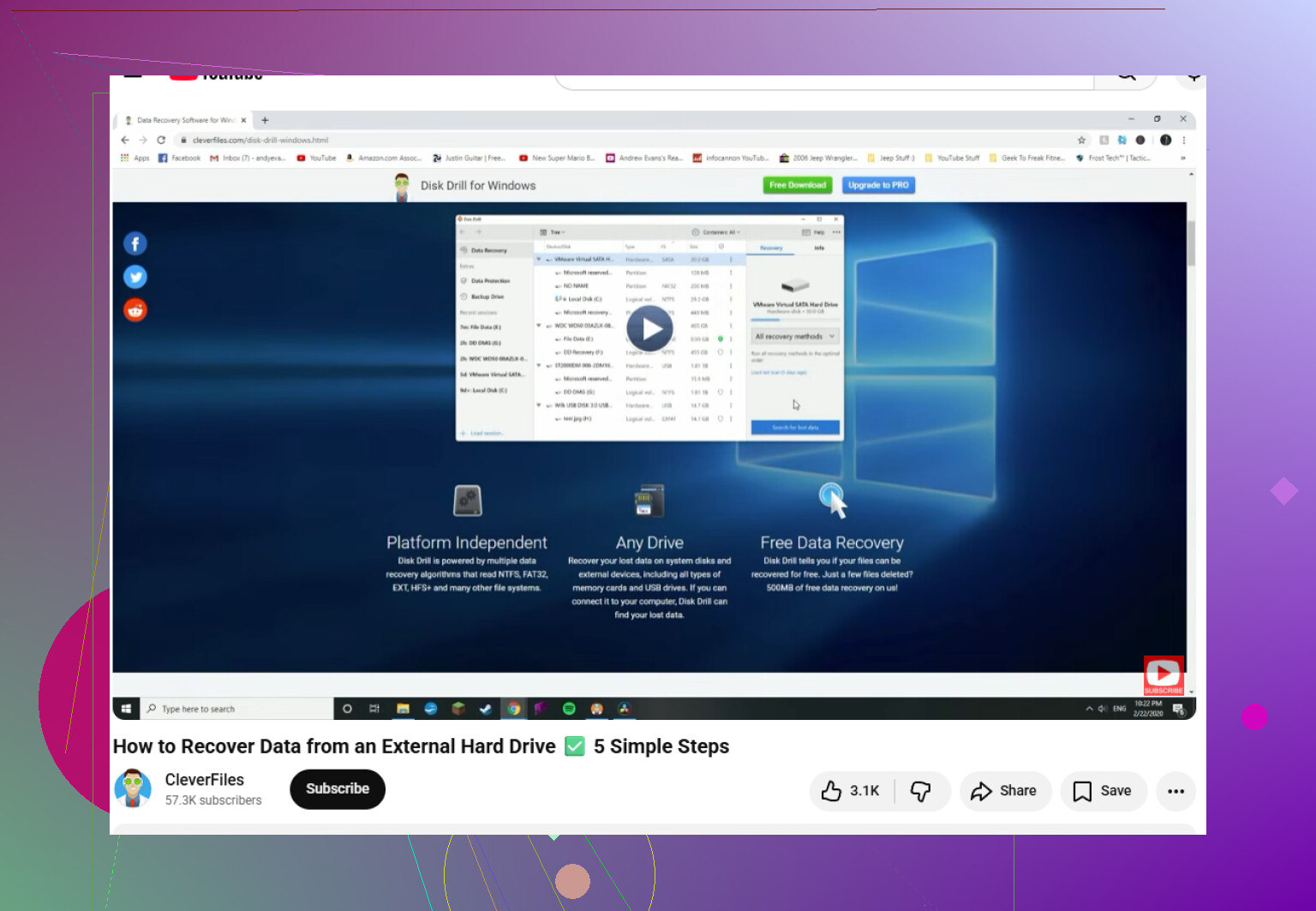Click the Windows Start icon in taskbar

pyautogui.click(x=126, y=709)
